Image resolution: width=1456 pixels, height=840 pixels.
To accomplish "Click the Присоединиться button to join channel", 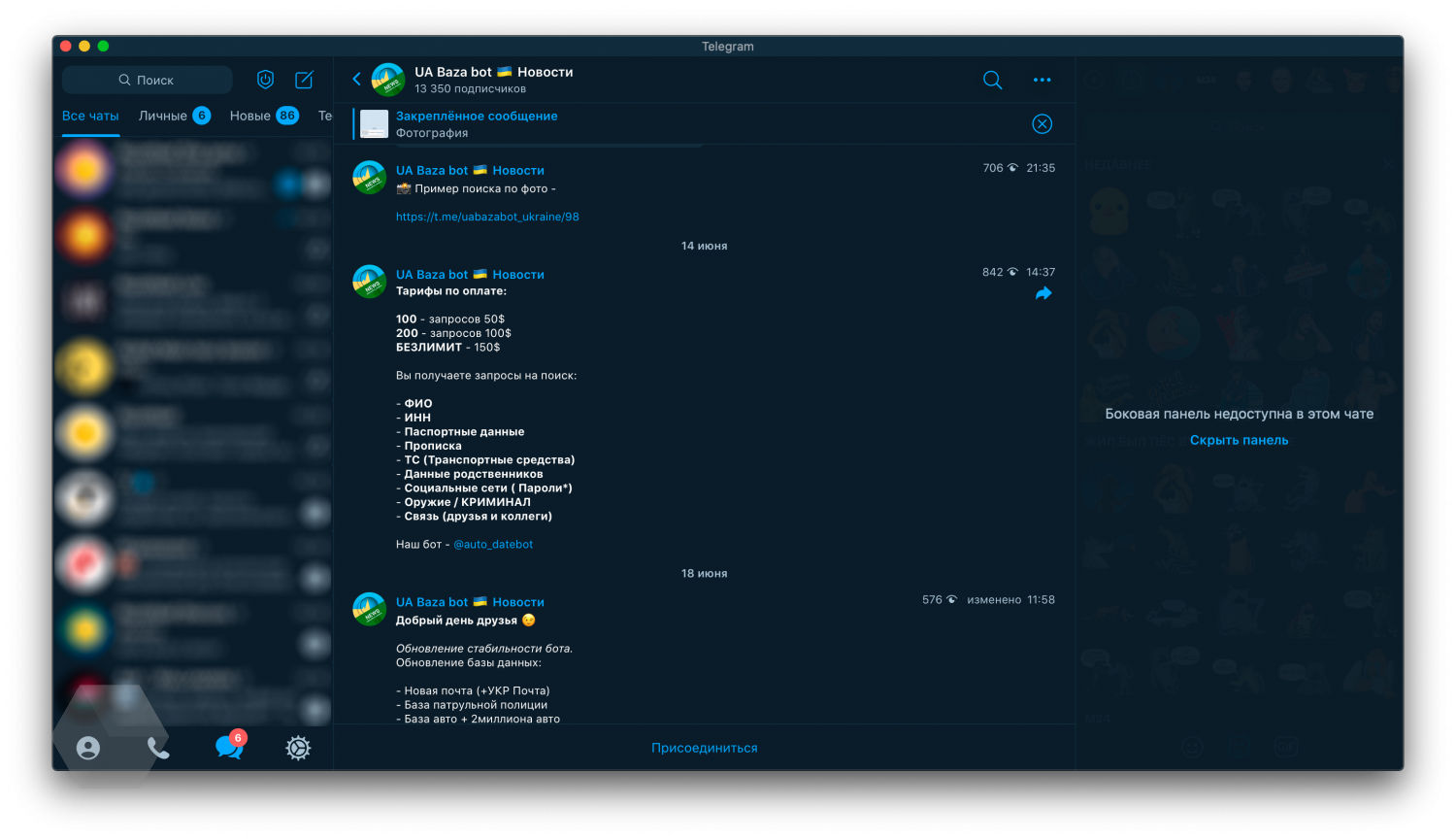I will [704, 748].
